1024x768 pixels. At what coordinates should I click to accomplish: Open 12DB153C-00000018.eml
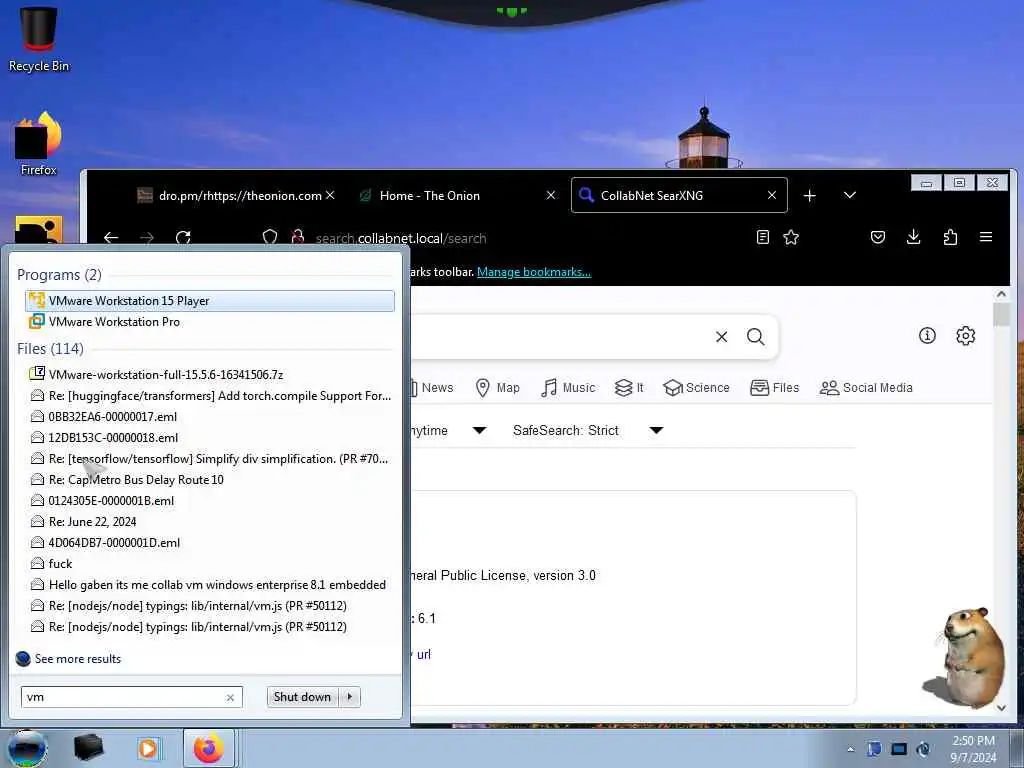[210, 438]
